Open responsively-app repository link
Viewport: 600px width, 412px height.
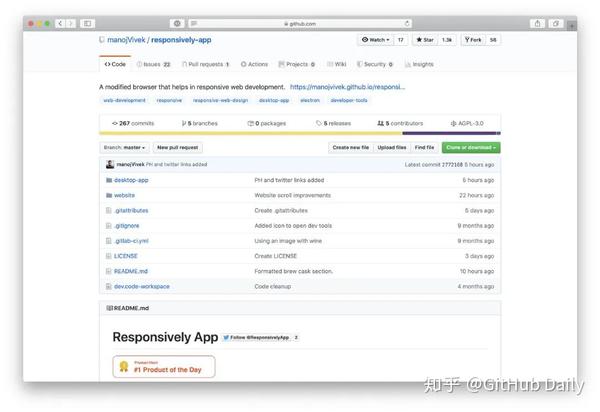181,40
